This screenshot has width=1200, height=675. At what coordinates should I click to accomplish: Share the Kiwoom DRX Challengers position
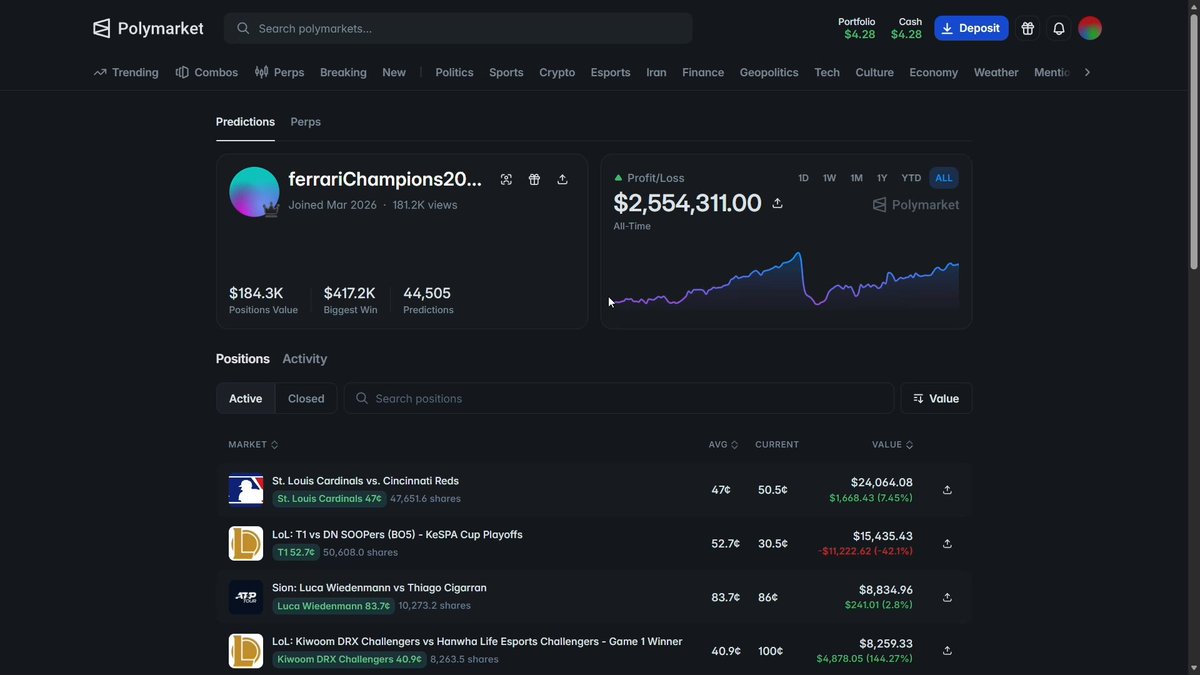[x=947, y=651]
